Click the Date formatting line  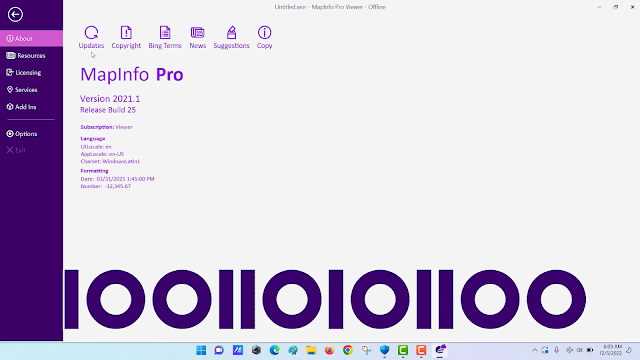click(118, 179)
